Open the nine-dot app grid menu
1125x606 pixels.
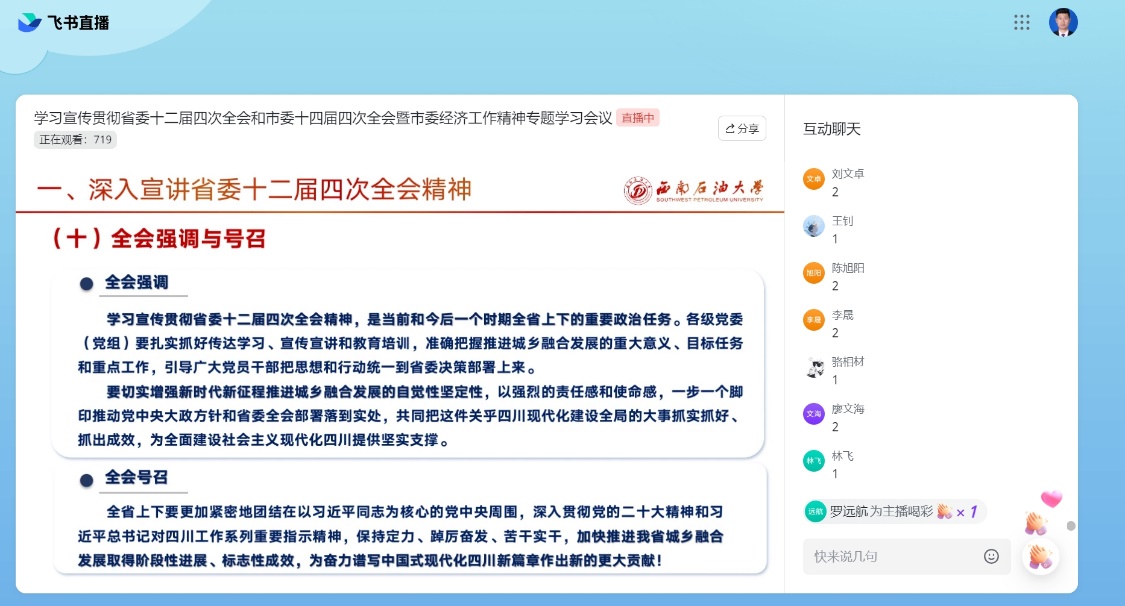point(1021,22)
